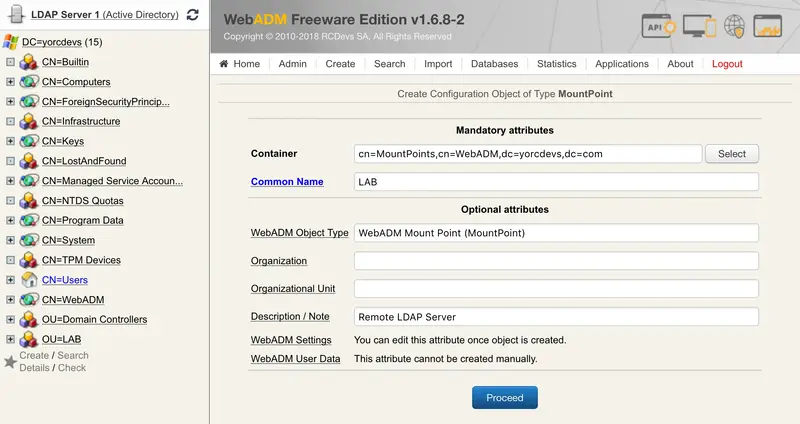Click the Check link under the tree
The image size is (800, 424).
coord(72,367)
